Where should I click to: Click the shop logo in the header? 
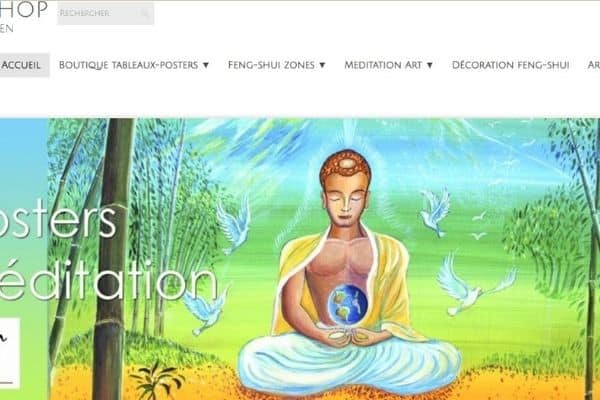(x=24, y=10)
